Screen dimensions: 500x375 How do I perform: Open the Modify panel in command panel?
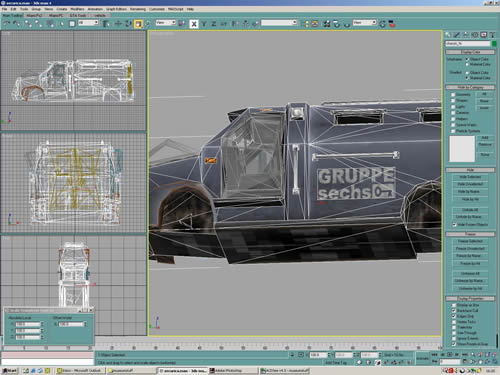pyautogui.click(x=457, y=34)
